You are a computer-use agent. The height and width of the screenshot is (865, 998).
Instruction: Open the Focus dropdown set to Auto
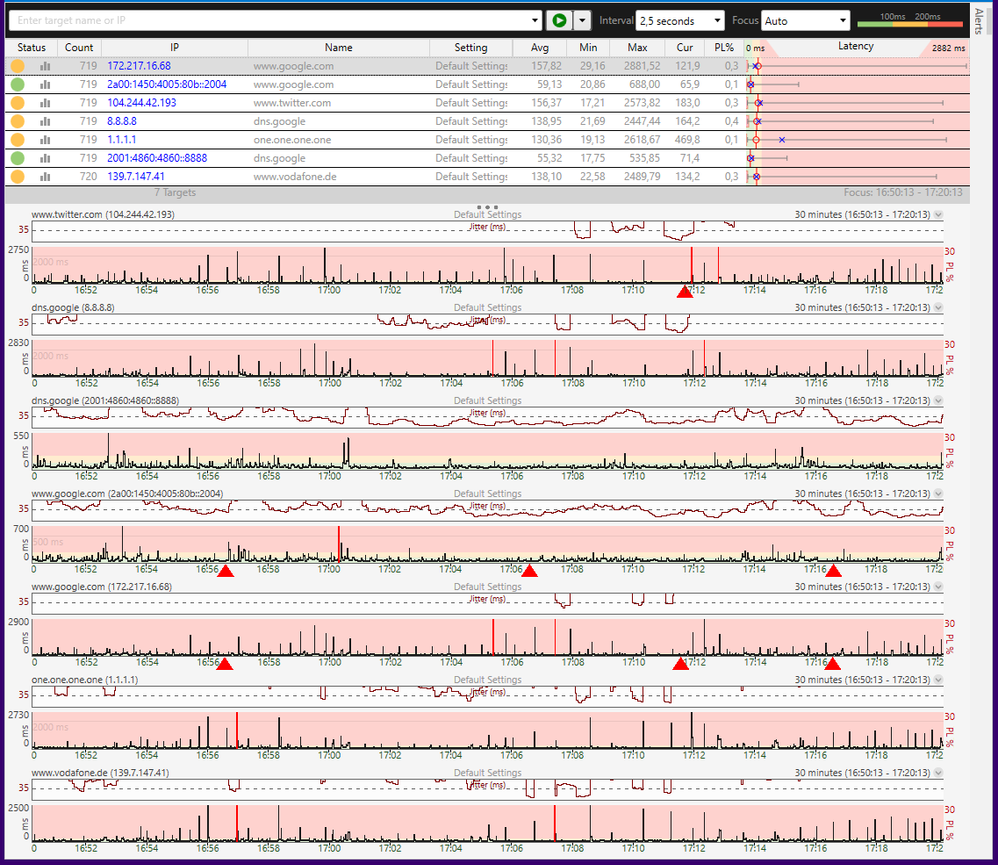[x=805, y=20]
